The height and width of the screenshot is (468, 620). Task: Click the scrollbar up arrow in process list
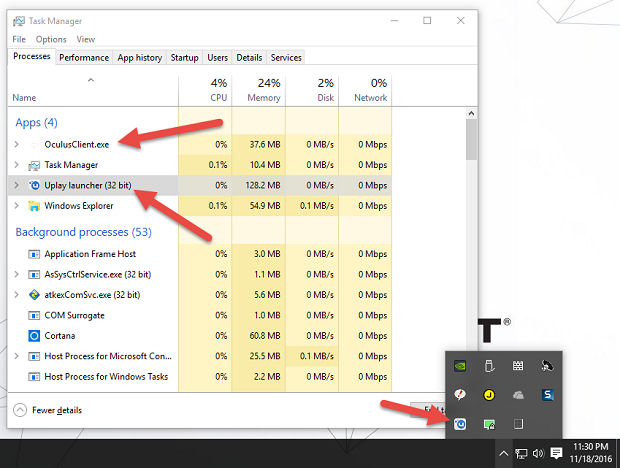coord(471,113)
